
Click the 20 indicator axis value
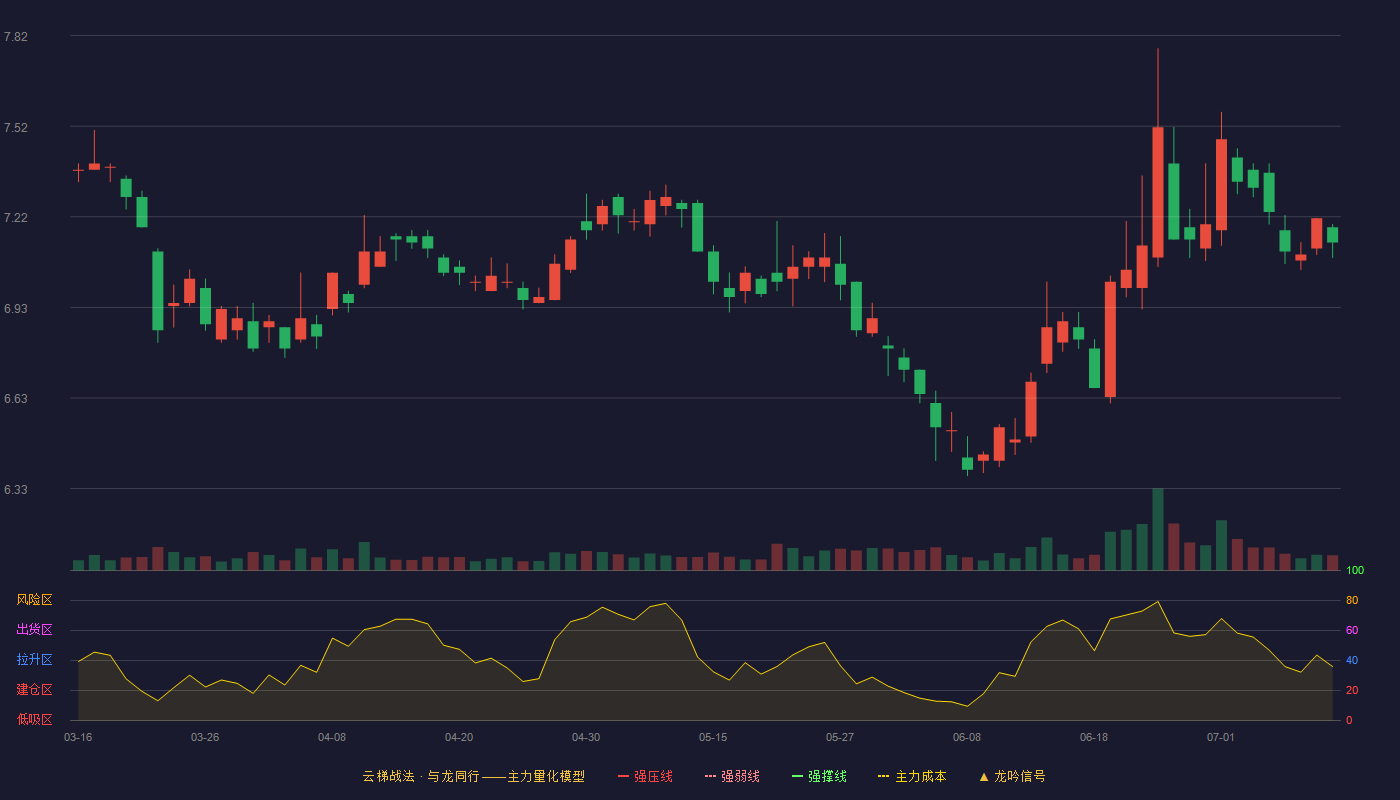coord(1352,690)
